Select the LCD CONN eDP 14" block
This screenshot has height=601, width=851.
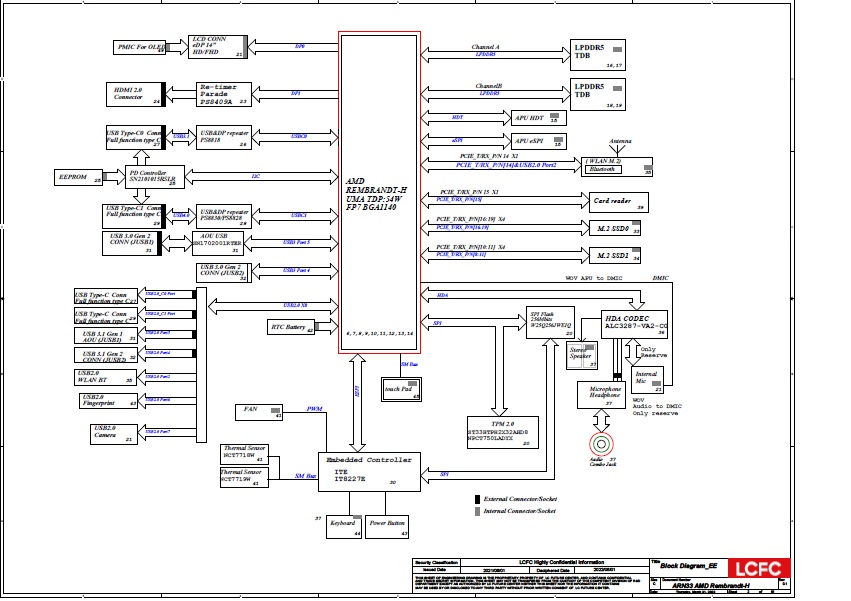click(218, 47)
